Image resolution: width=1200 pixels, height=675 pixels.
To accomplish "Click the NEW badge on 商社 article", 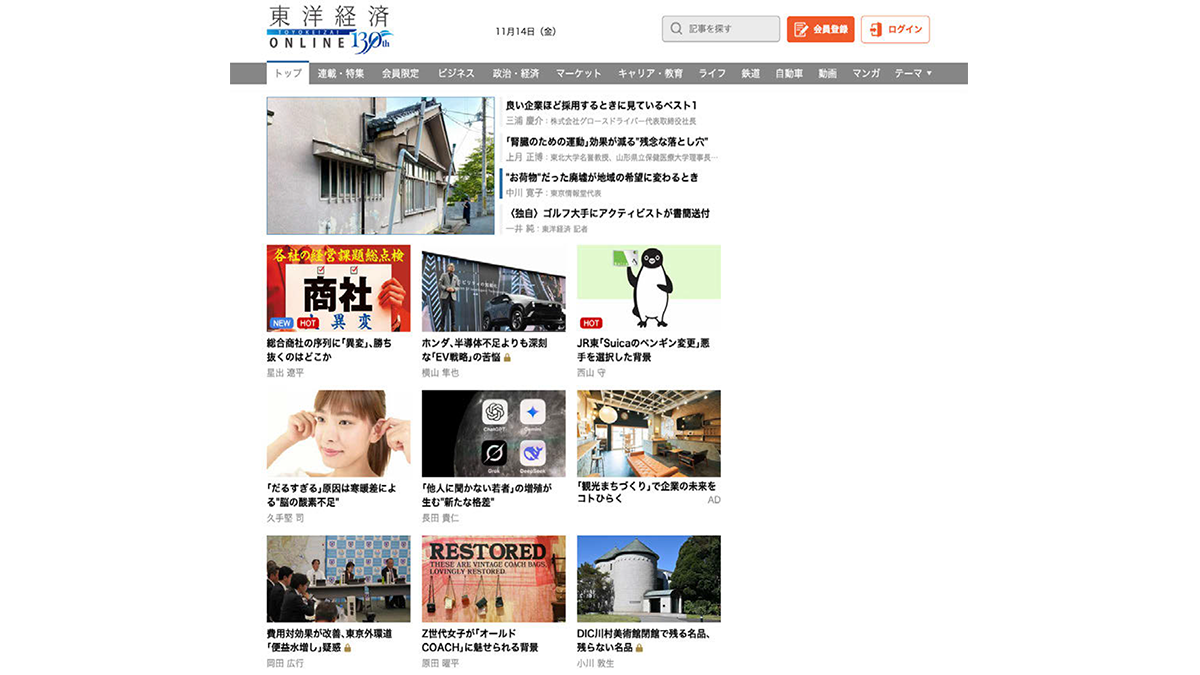I will (281, 323).
